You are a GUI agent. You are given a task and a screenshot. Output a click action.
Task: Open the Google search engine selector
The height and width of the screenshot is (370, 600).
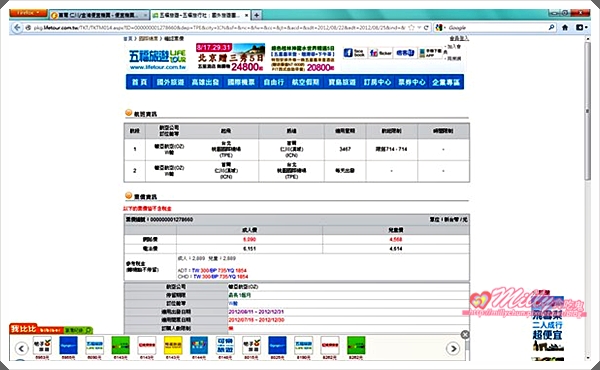pos(440,28)
